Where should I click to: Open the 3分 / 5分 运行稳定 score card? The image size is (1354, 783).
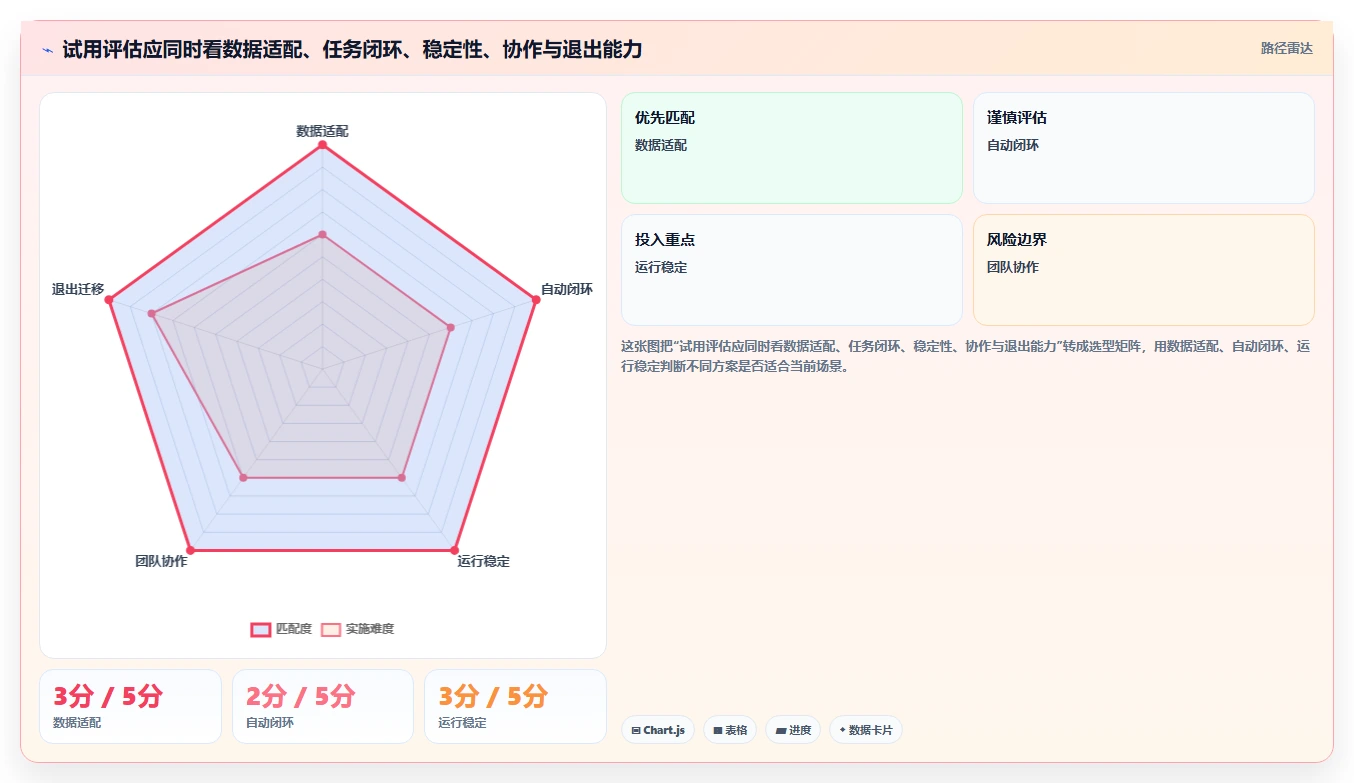(515, 706)
